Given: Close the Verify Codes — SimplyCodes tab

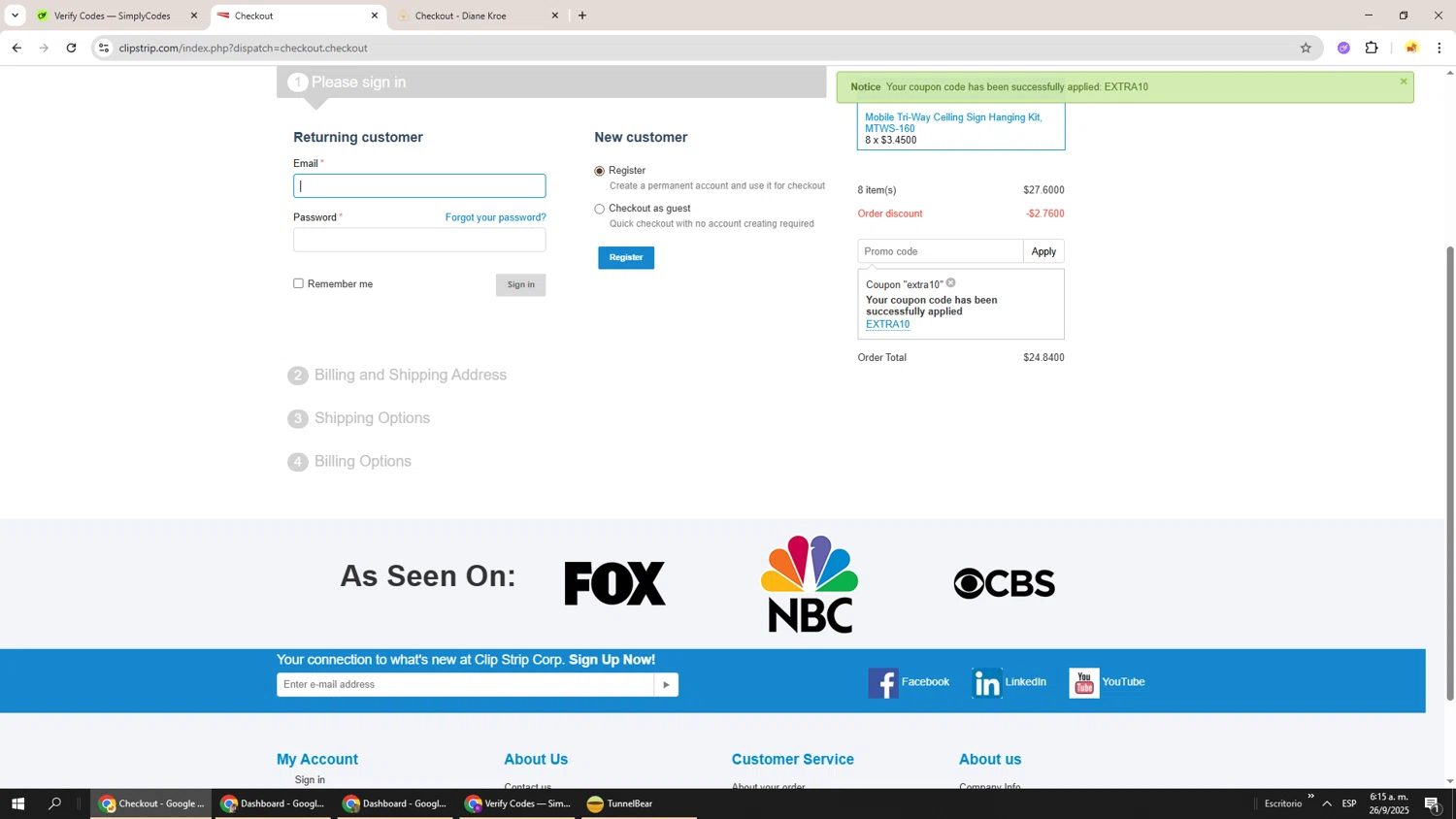Looking at the screenshot, I should tap(194, 16).
